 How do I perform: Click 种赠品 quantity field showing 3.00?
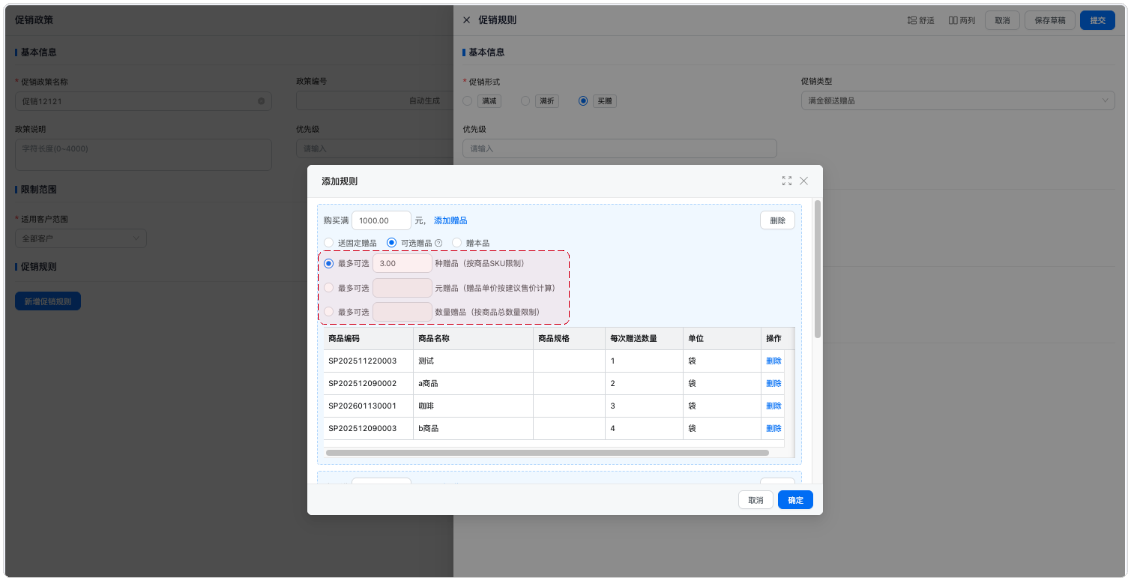pyautogui.click(x=402, y=264)
